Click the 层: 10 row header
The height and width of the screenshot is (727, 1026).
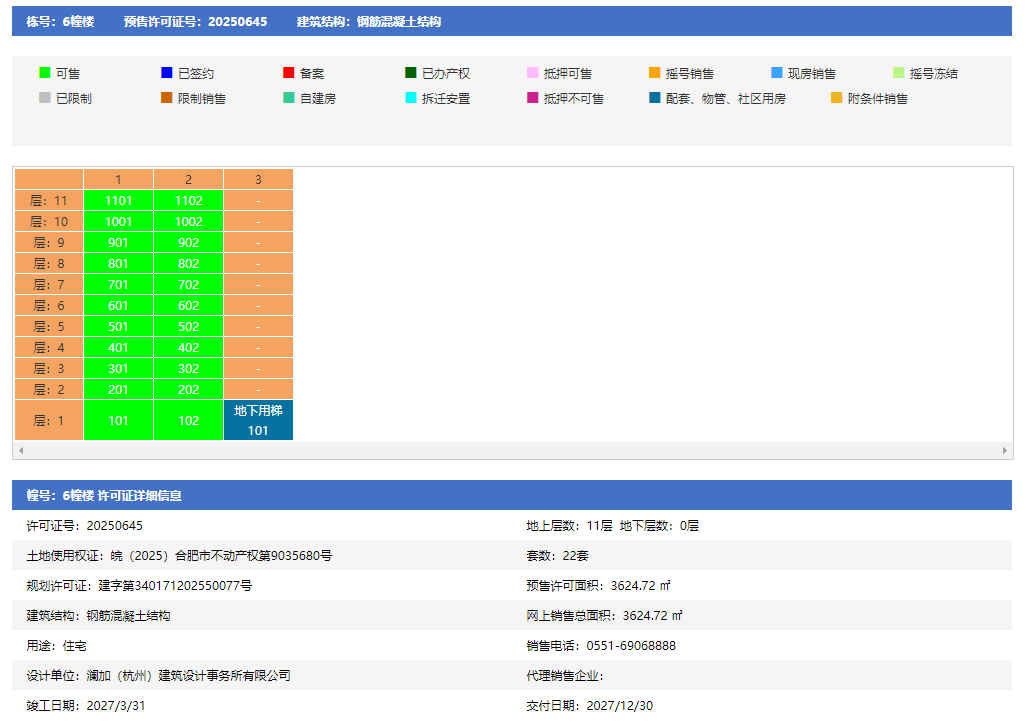[x=49, y=221]
